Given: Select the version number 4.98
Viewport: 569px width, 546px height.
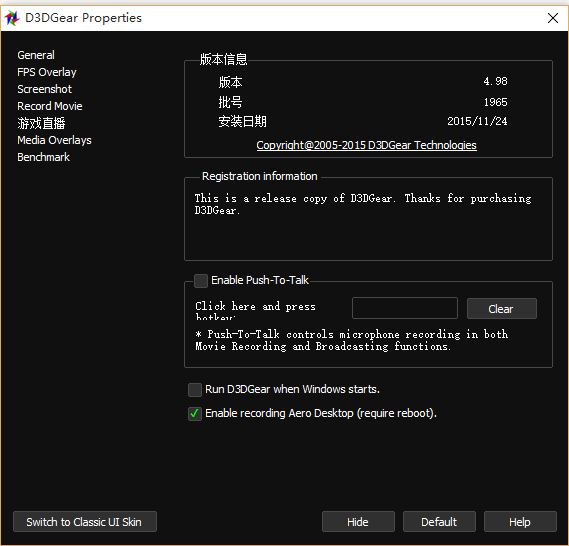Looking at the screenshot, I should 495,81.
